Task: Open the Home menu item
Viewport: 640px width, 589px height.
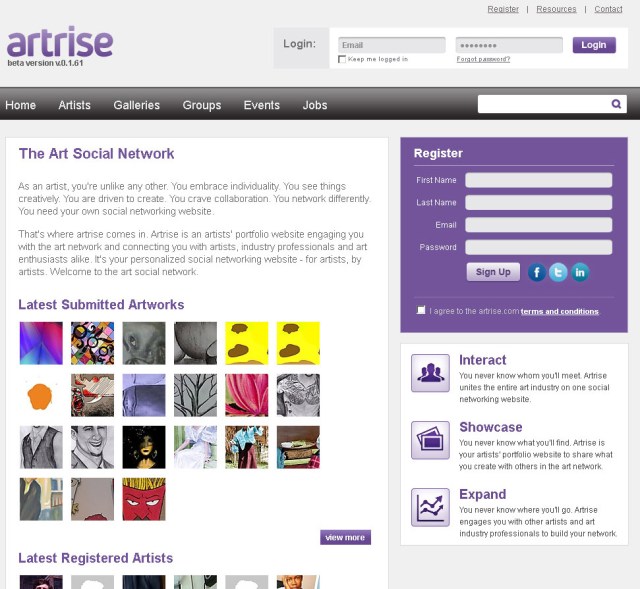Action: (x=20, y=105)
